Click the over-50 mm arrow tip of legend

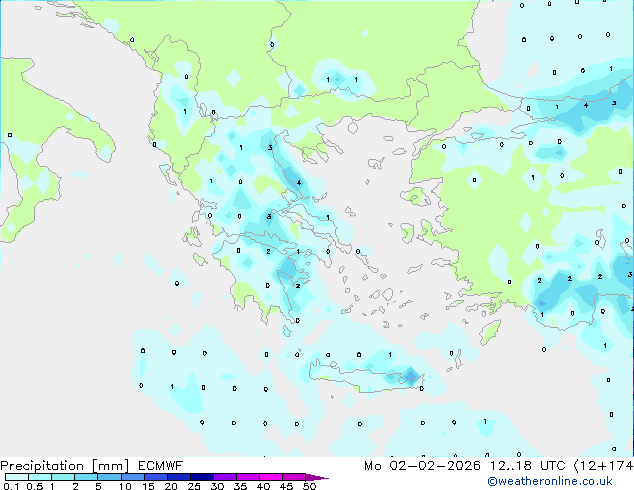(x=317, y=478)
